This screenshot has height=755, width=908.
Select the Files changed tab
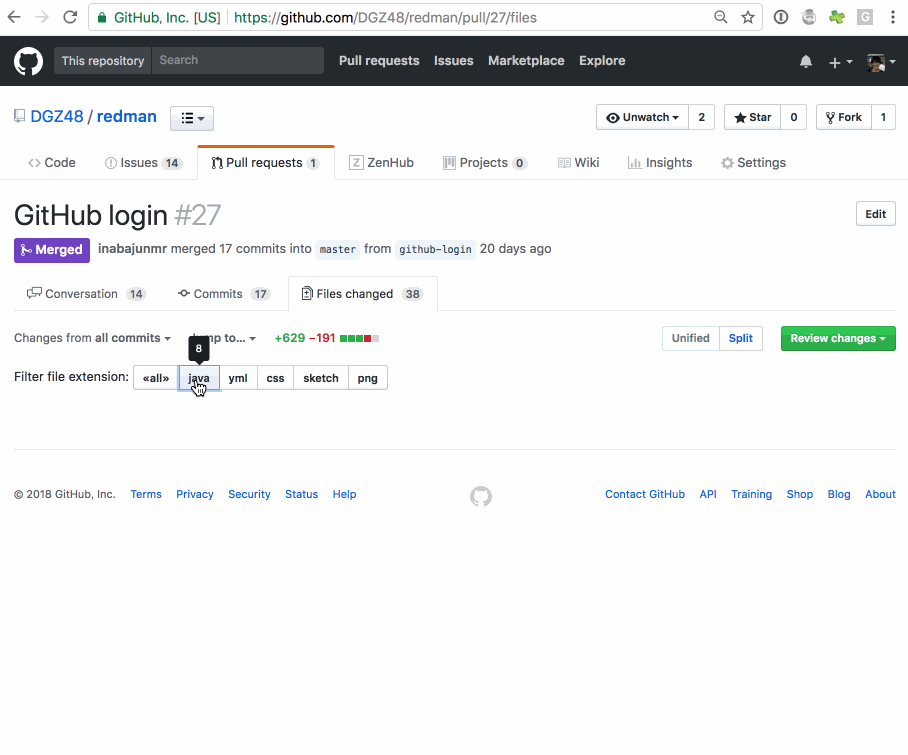point(363,294)
